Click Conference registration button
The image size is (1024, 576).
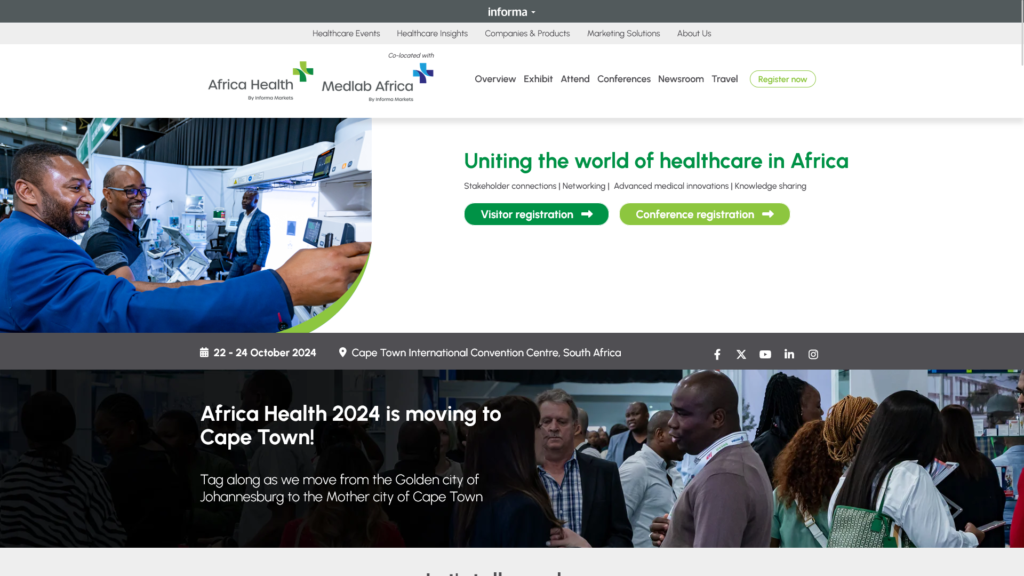point(705,214)
